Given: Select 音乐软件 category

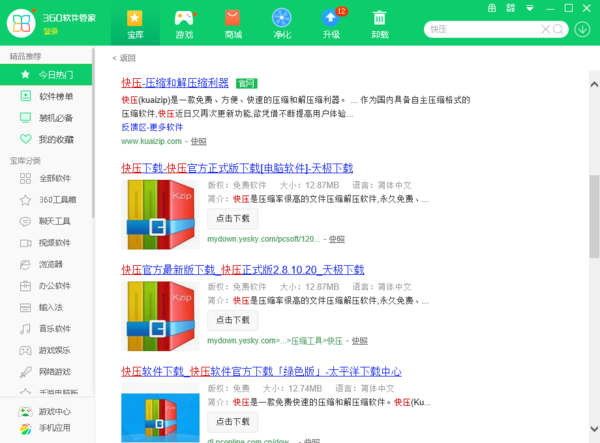Looking at the screenshot, I should pos(46,329).
